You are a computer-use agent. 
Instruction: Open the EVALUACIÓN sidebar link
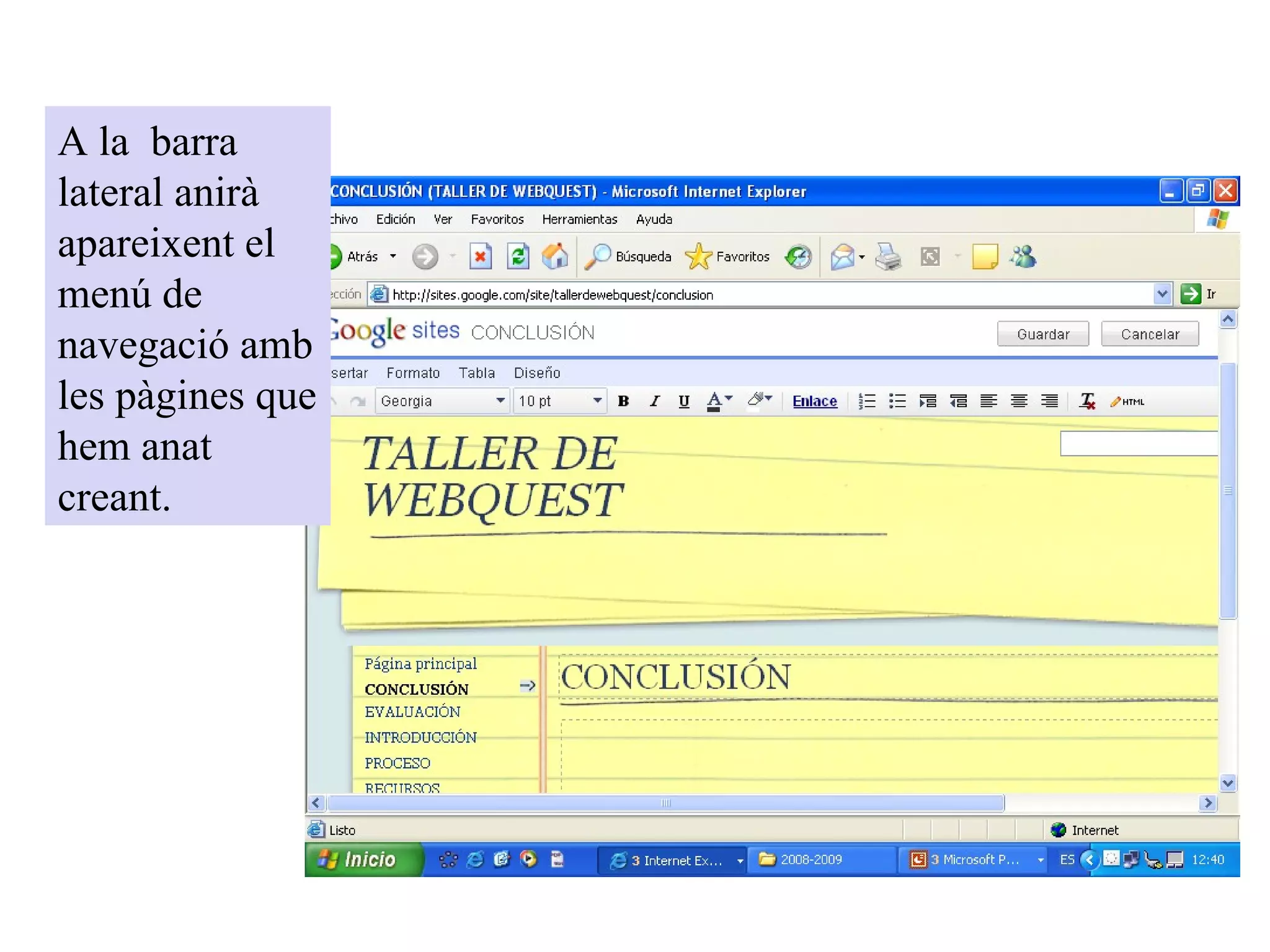click(x=412, y=712)
